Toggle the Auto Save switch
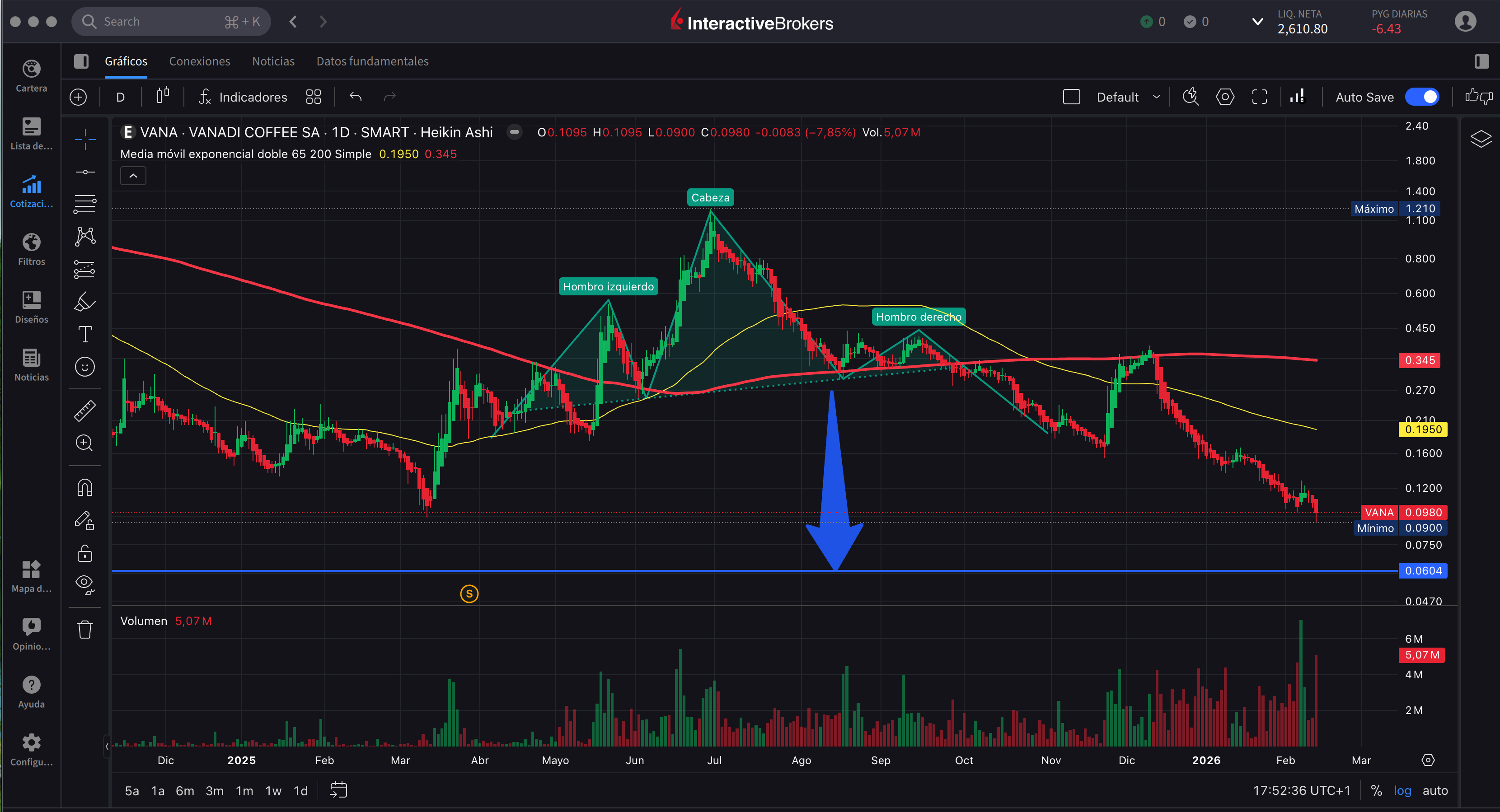The image size is (1500, 812). pos(1422,97)
